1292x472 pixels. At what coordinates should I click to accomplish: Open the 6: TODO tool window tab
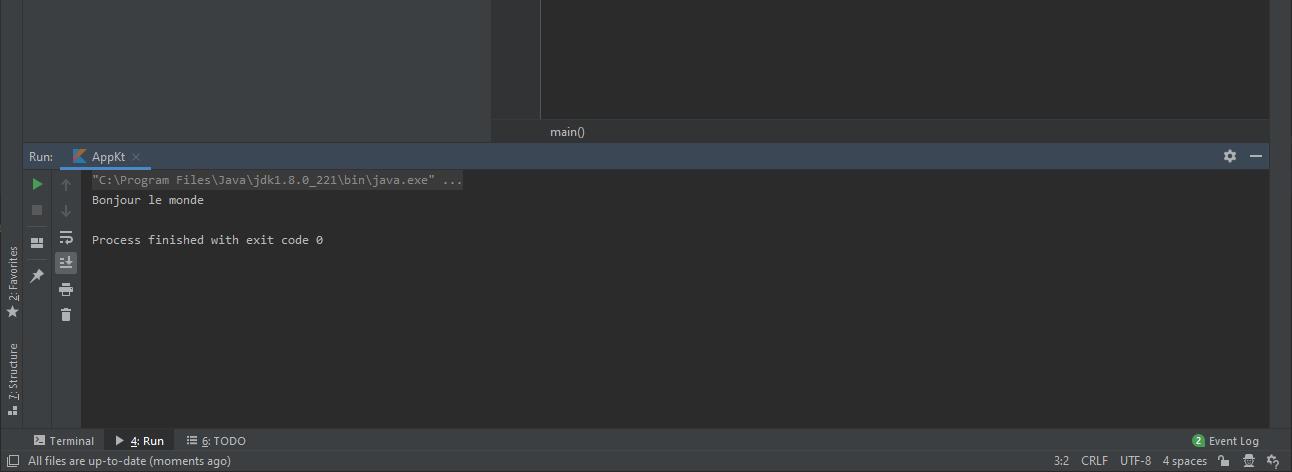click(x=216, y=441)
